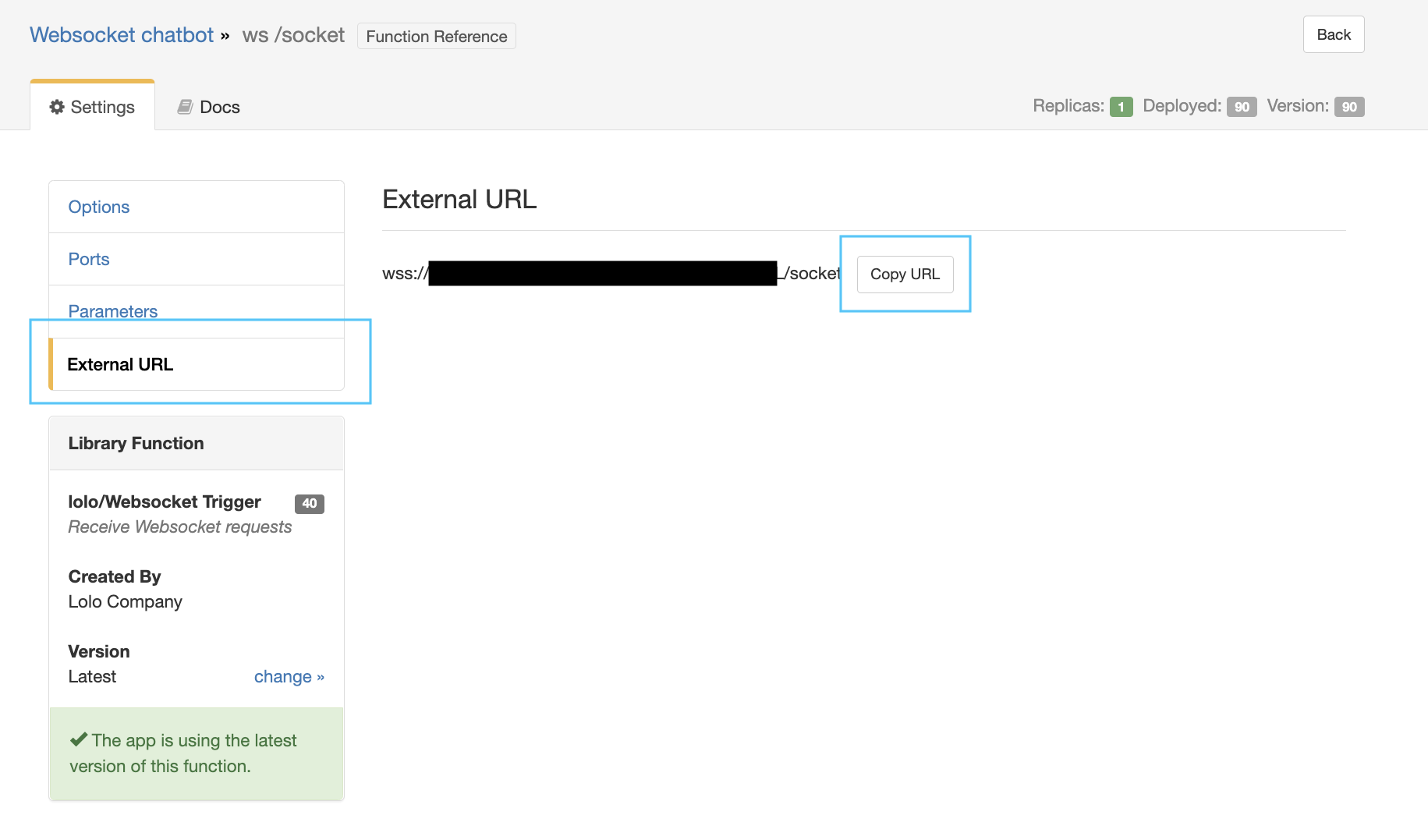Click the Back button

tap(1333, 34)
